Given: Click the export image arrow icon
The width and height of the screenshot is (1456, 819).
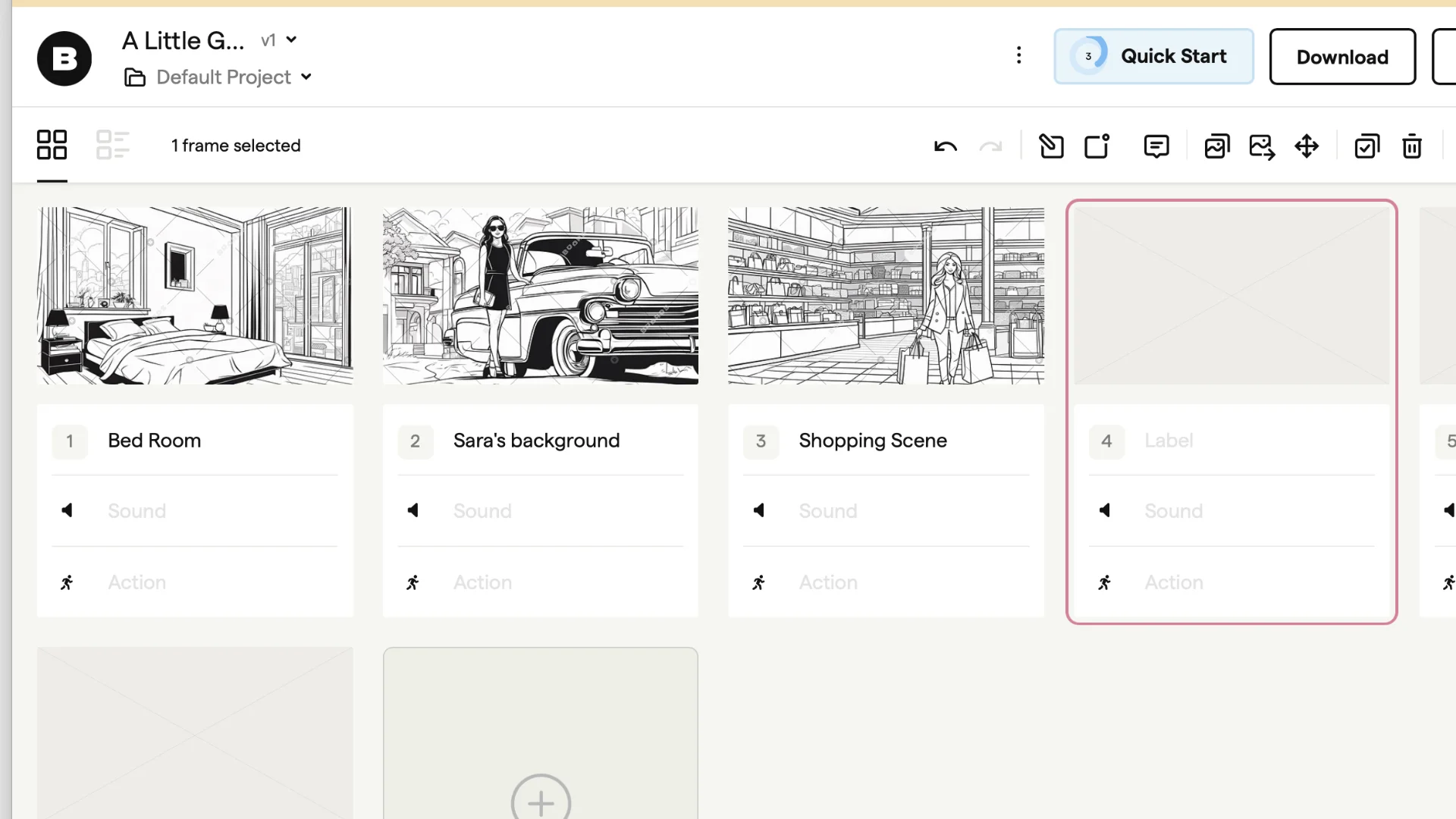Looking at the screenshot, I should point(1262,146).
